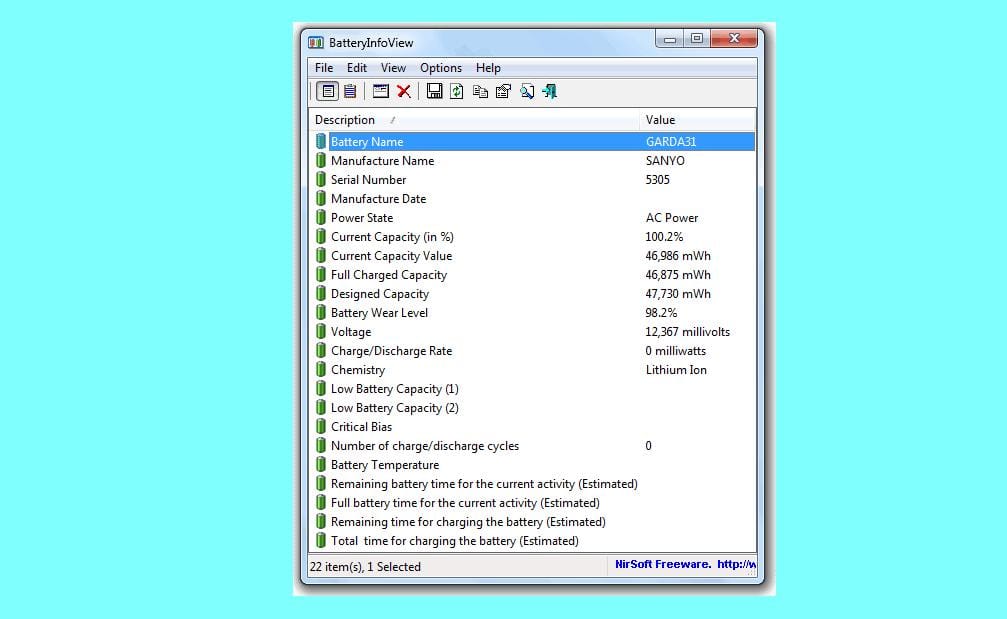The width and height of the screenshot is (1007, 619).
Task: Select the Manufacture Date row
Action: click(x=532, y=198)
